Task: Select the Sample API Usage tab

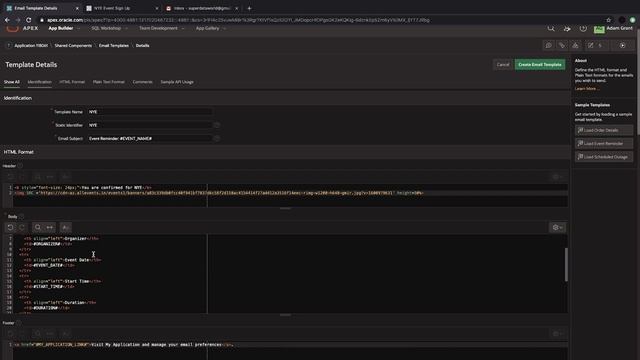Action: click(x=177, y=82)
